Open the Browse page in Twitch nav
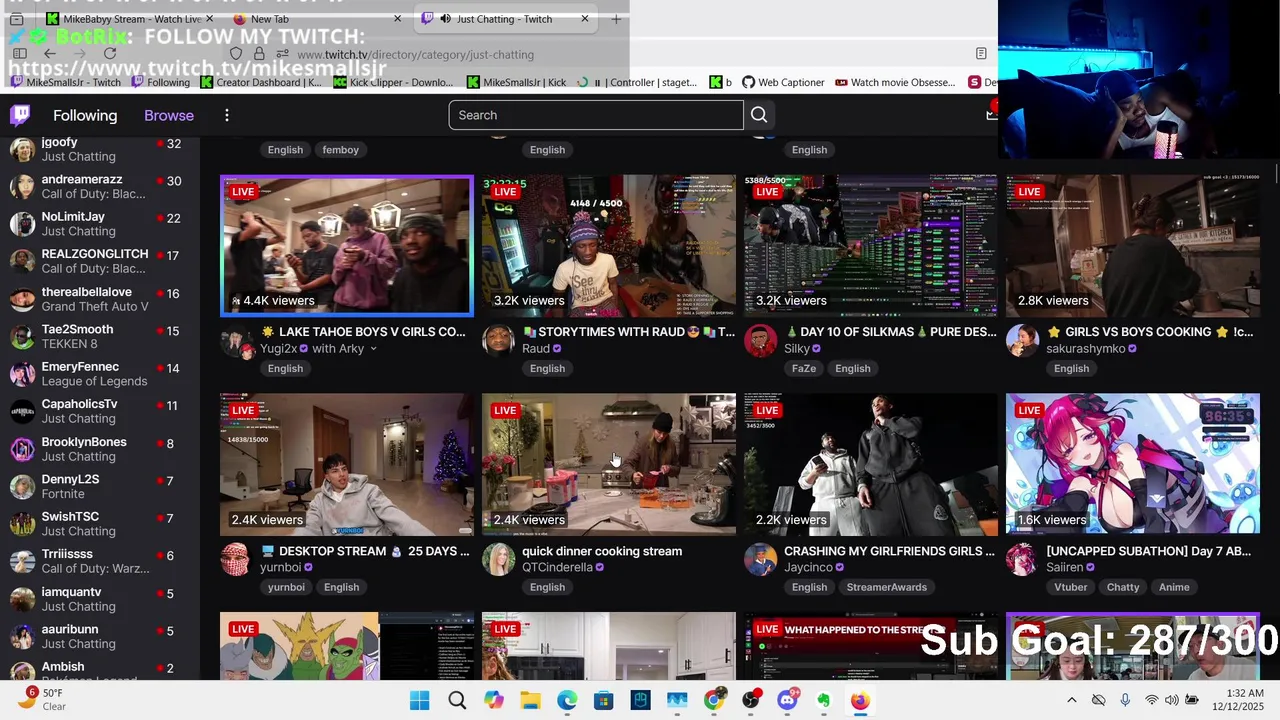The height and width of the screenshot is (720, 1280). point(169,115)
